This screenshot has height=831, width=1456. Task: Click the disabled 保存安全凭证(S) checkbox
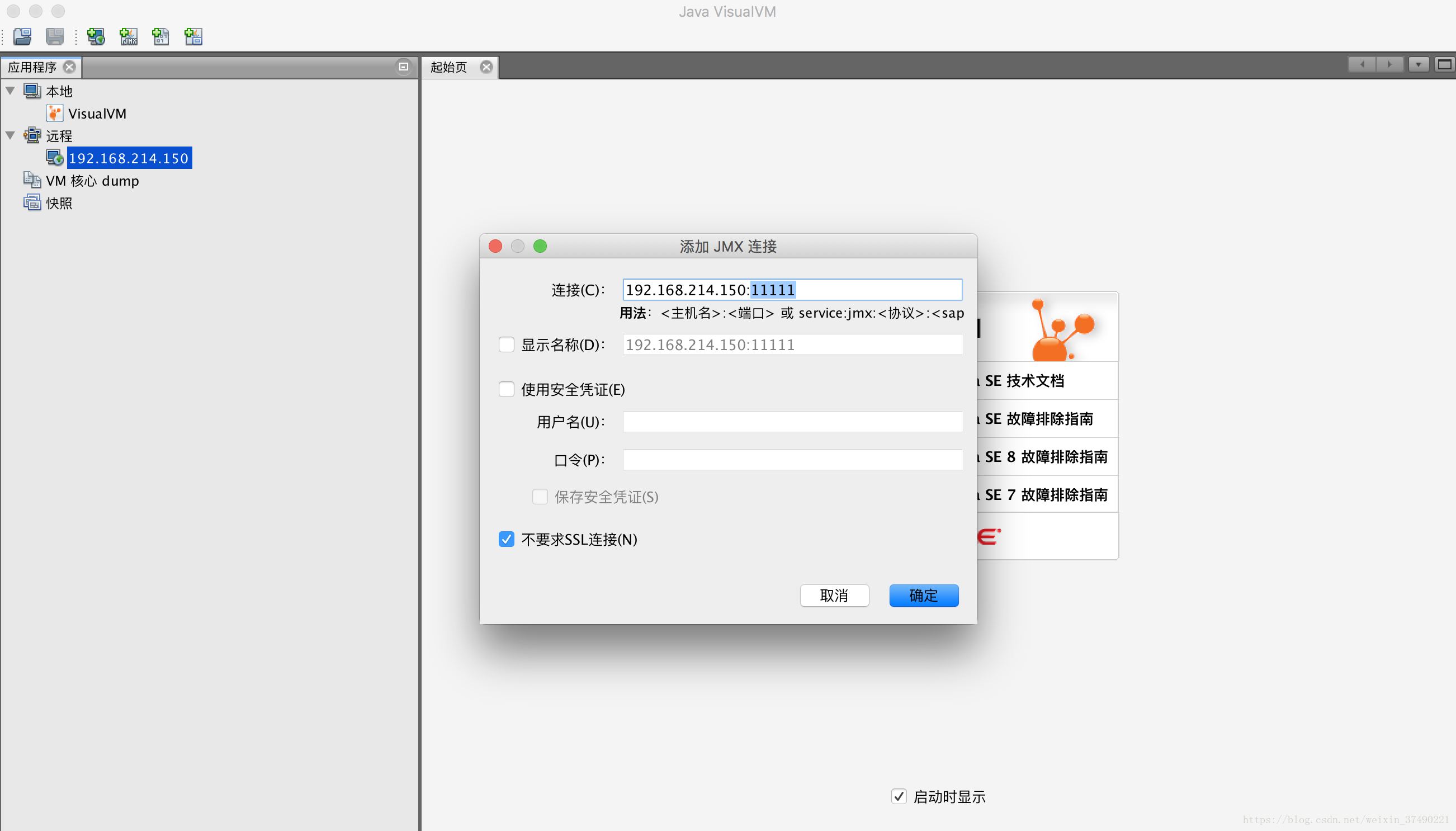(x=540, y=497)
